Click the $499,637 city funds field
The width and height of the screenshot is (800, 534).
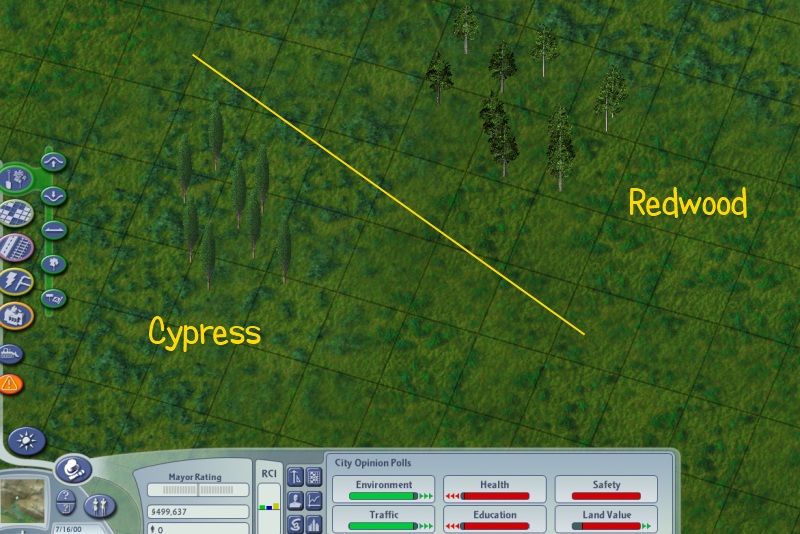click(x=198, y=512)
